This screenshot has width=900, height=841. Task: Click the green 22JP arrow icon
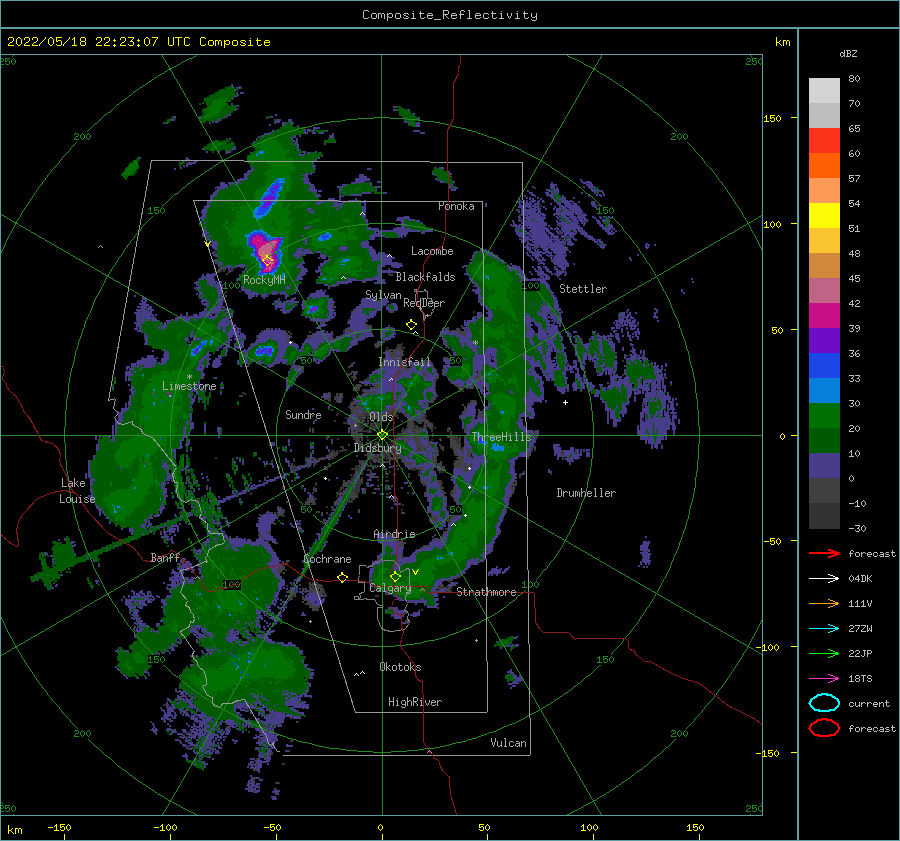[x=824, y=653]
